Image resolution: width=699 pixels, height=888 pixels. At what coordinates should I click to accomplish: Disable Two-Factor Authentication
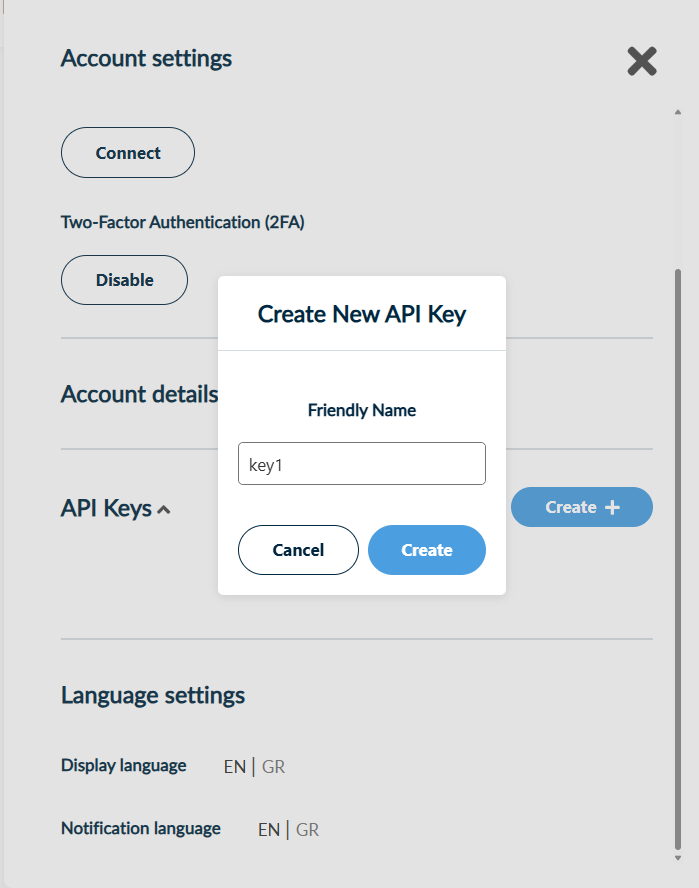[125, 280]
